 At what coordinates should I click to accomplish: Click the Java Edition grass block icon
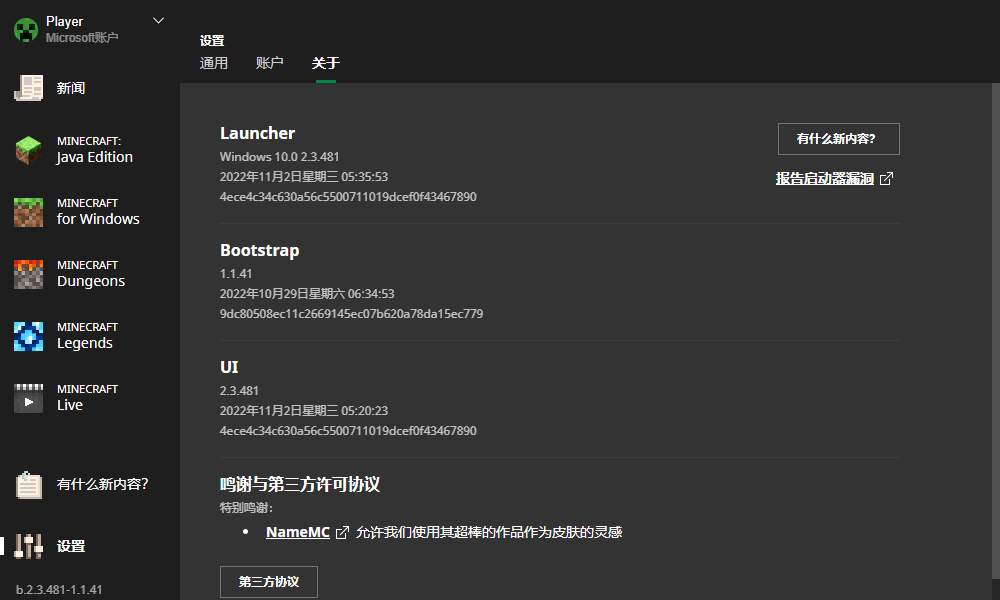point(29,150)
